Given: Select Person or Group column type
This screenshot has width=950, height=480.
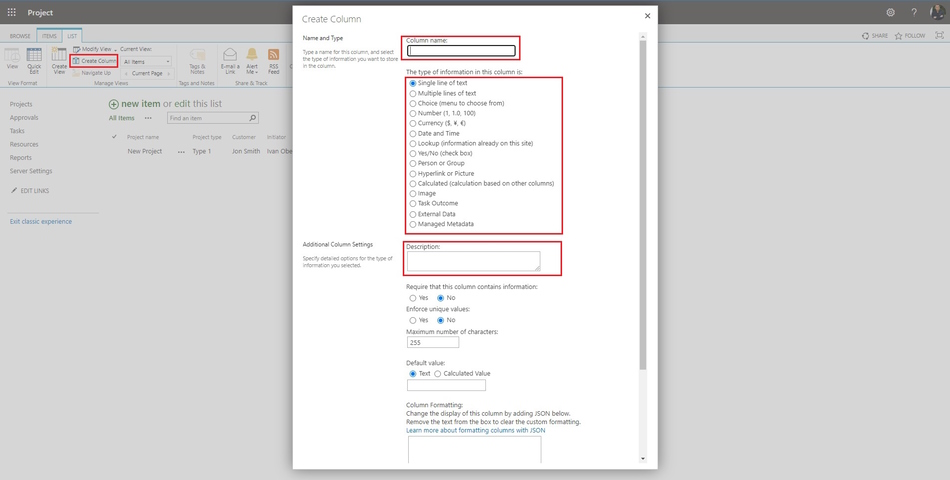Looking at the screenshot, I should coord(413,163).
